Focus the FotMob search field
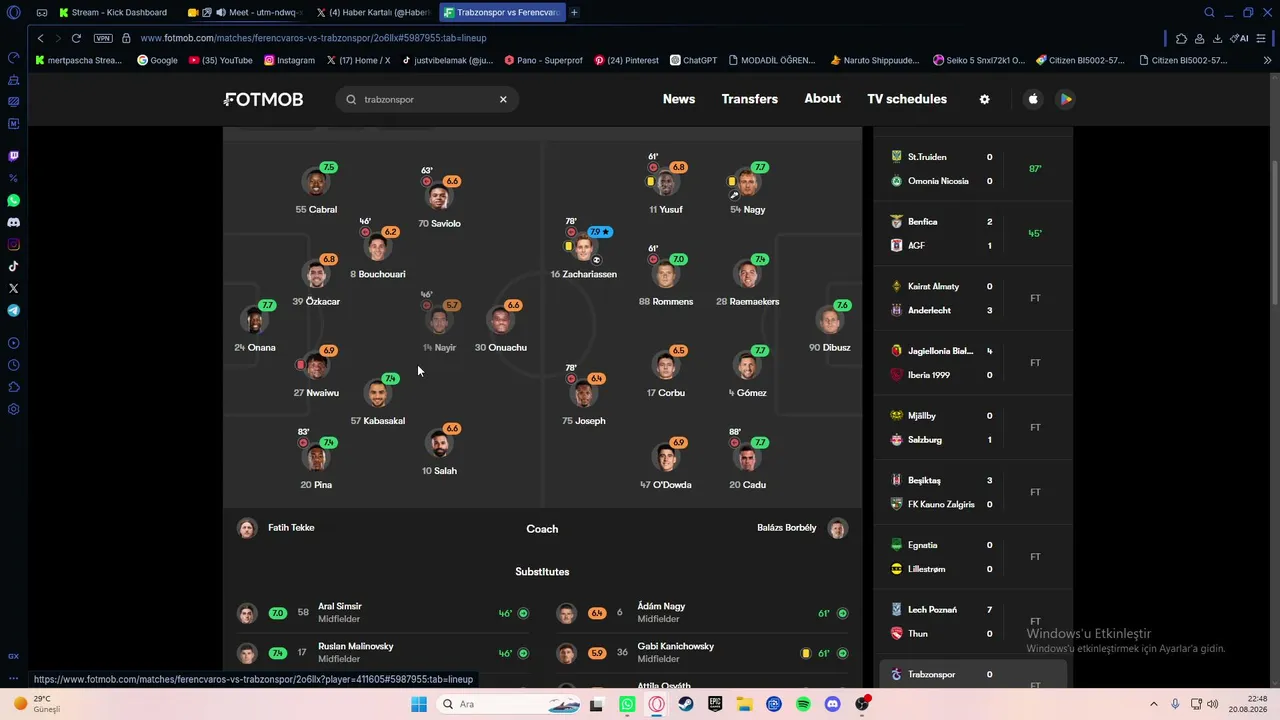Image resolution: width=1280 pixels, height=720 pixels. tap(425, 99)
